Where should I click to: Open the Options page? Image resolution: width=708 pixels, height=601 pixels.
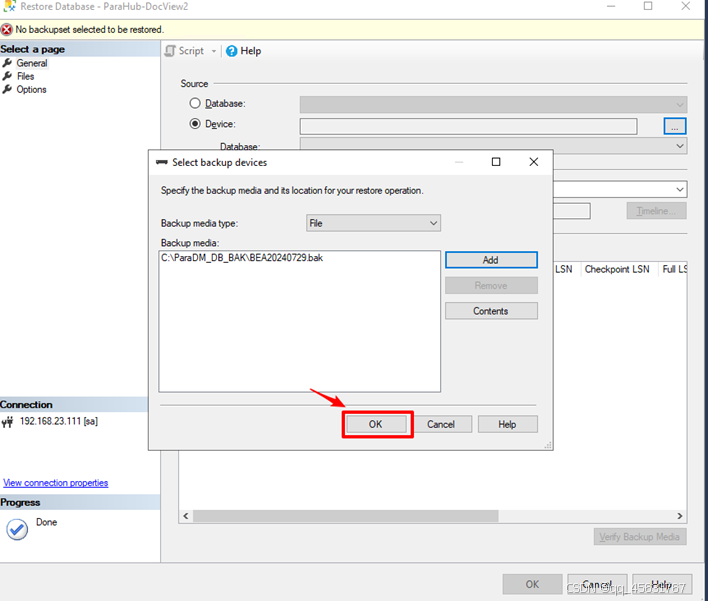(31, 89)
